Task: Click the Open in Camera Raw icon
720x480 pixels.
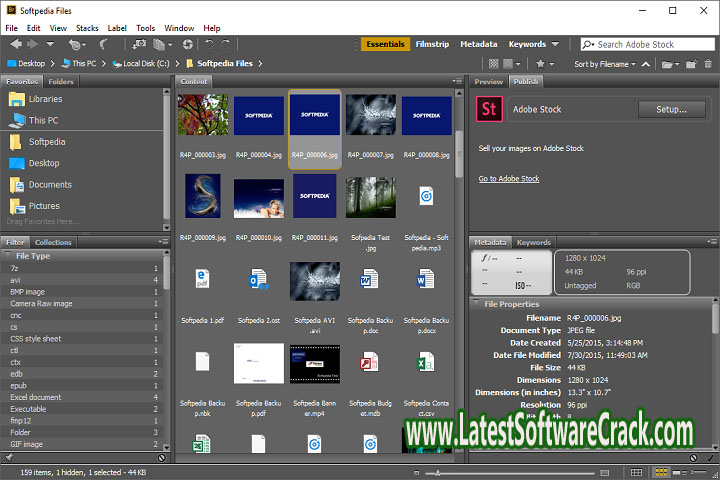Action: point(188,45)
